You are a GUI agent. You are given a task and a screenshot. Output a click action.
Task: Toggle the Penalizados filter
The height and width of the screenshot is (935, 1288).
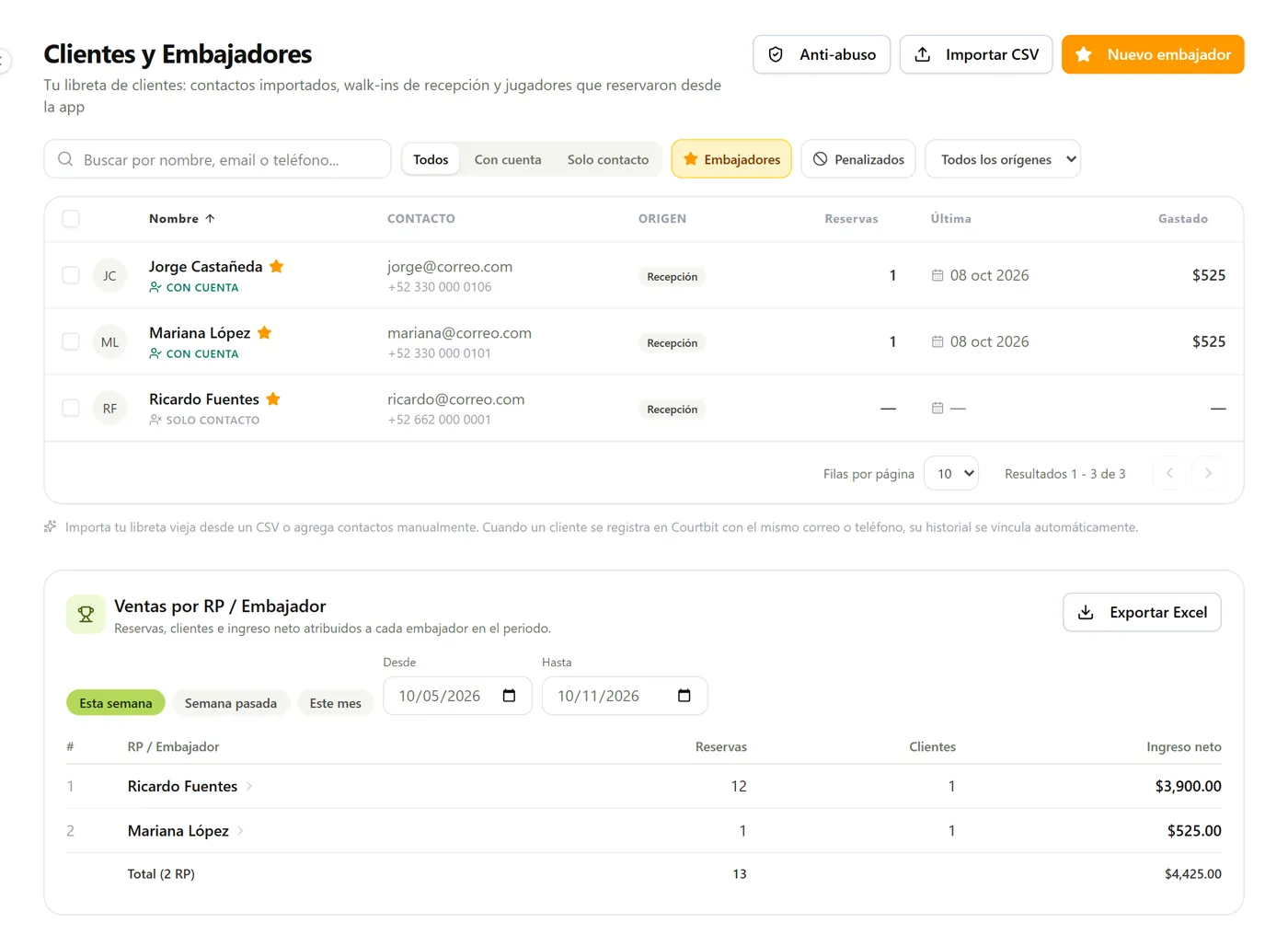click(x=858, y=159)
